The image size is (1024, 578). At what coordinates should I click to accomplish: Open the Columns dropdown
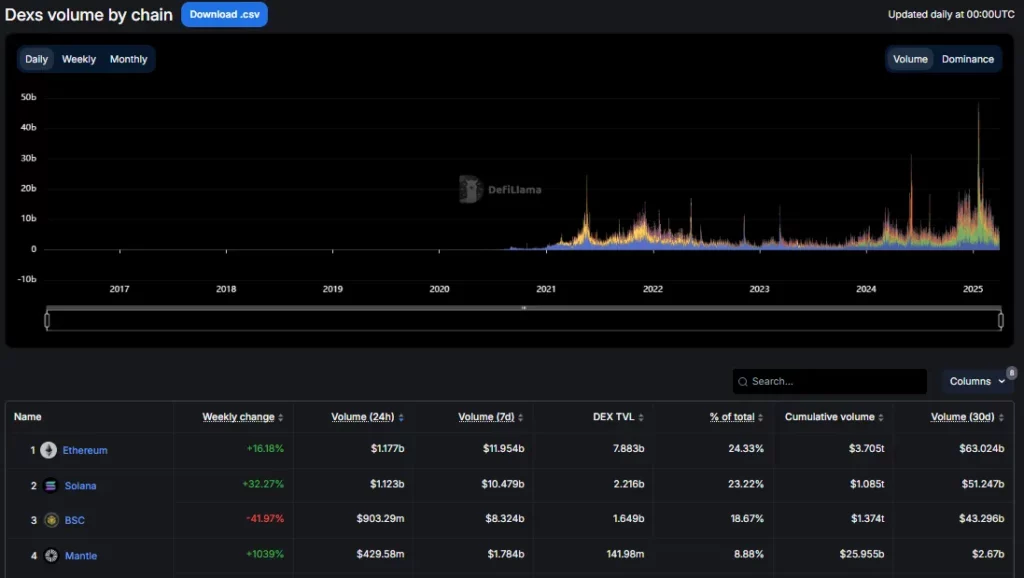click(975, 381)
